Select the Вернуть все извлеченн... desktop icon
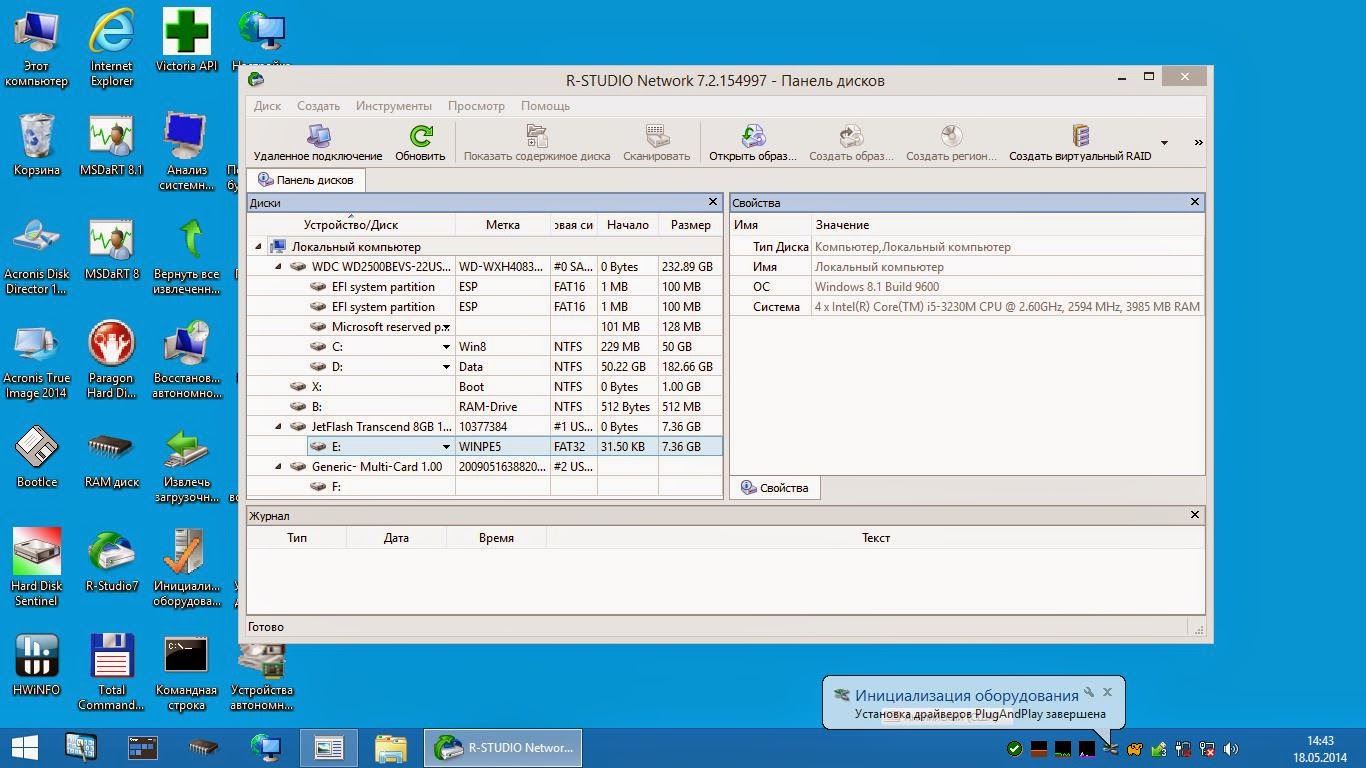Viewport: 1366px width, 768px height. (187, 256)
